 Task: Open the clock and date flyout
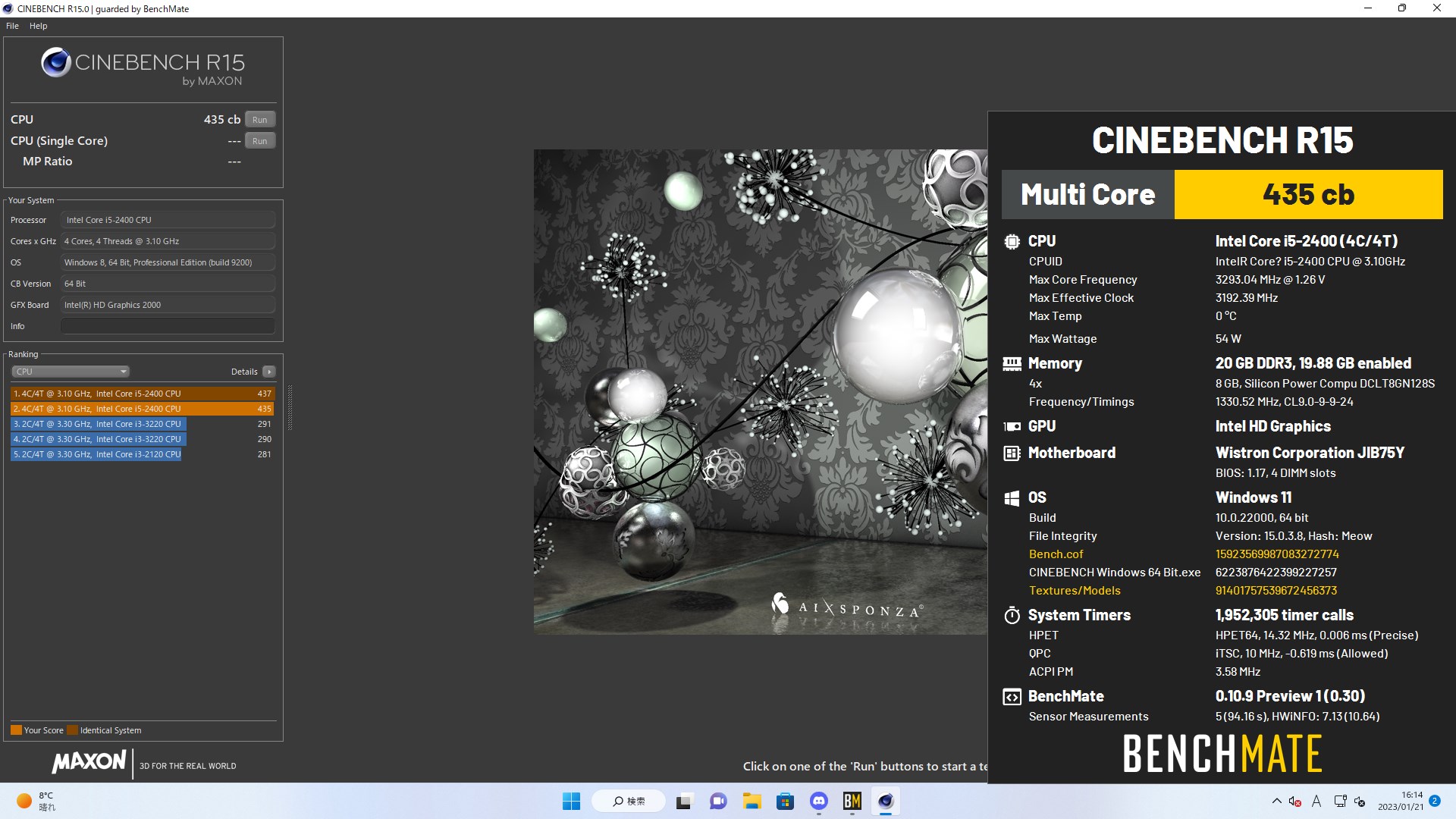tap(1400, 801)
